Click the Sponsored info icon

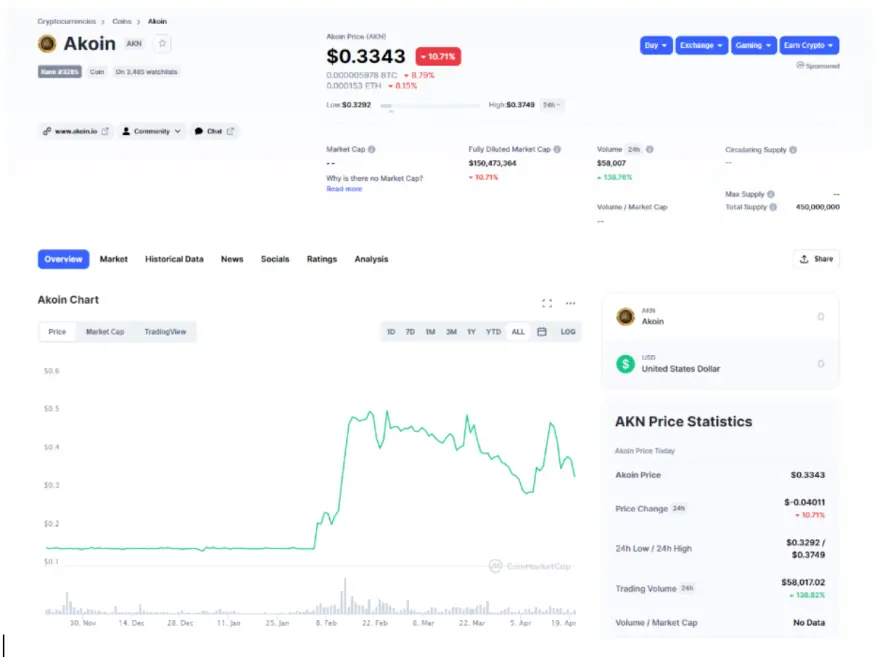[800, 65]
